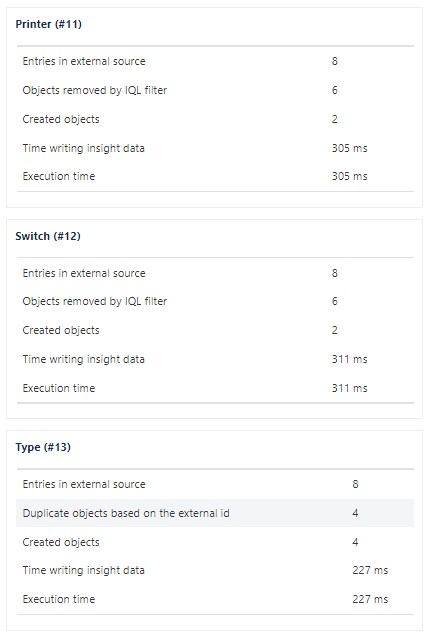Select the 227 ms Execution time value
This screenshot has width=437, height=635.
(x=370, y=599)
